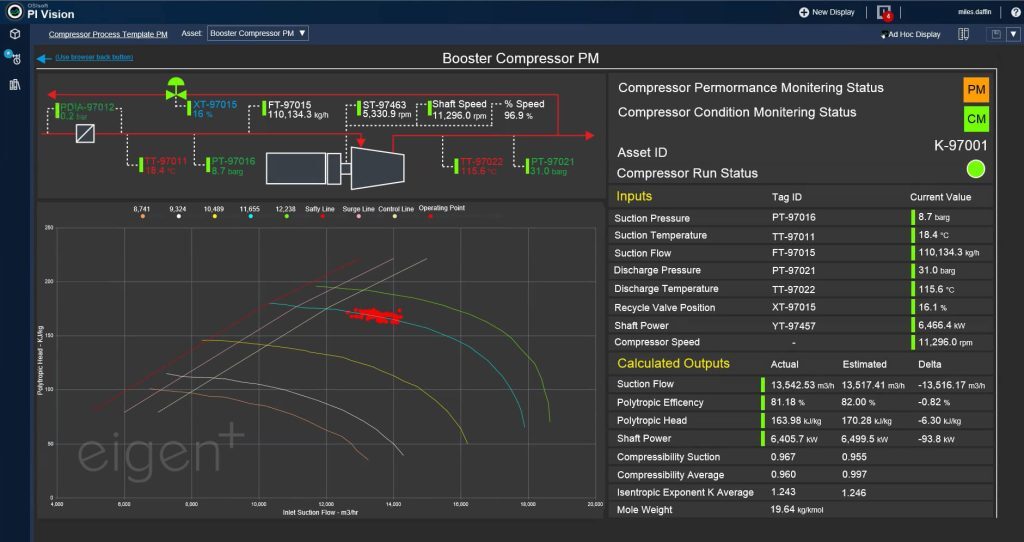This screenshot has height=542, width=1024.
Task: Open the graphic library books icon in sidebar
Action: click(15, 84)
